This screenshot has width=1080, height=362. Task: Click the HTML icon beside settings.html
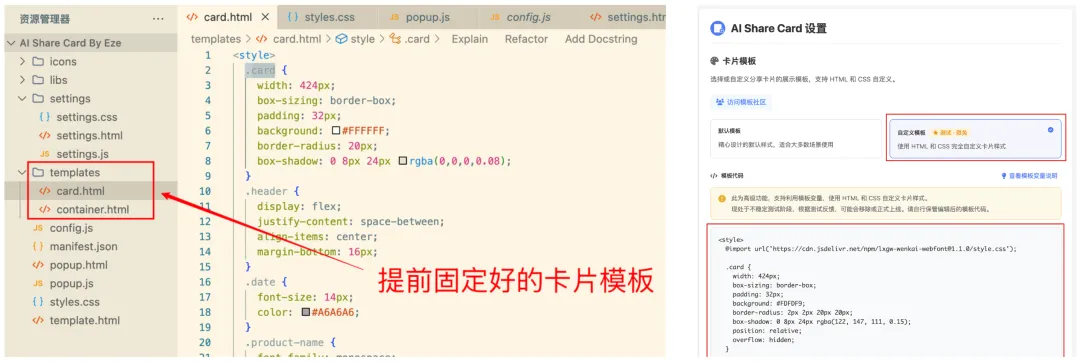45,136
